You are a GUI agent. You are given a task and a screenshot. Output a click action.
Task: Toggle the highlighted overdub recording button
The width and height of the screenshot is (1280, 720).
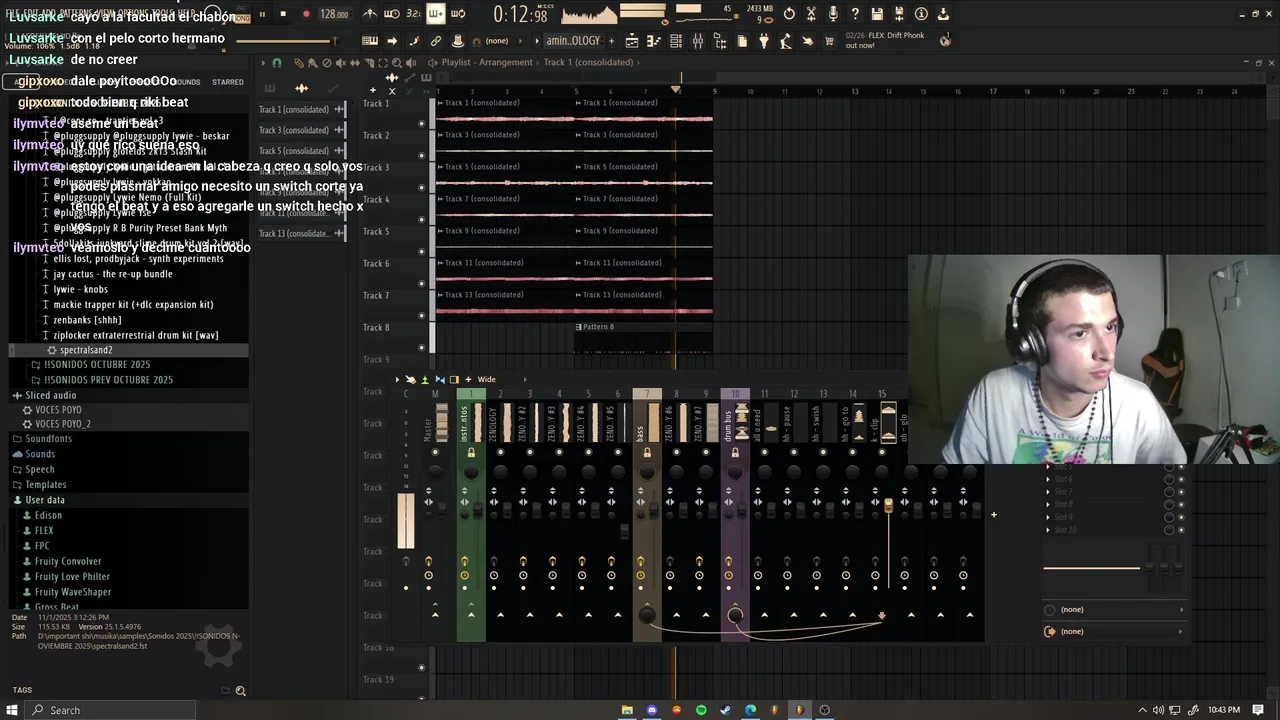point(436,14)
